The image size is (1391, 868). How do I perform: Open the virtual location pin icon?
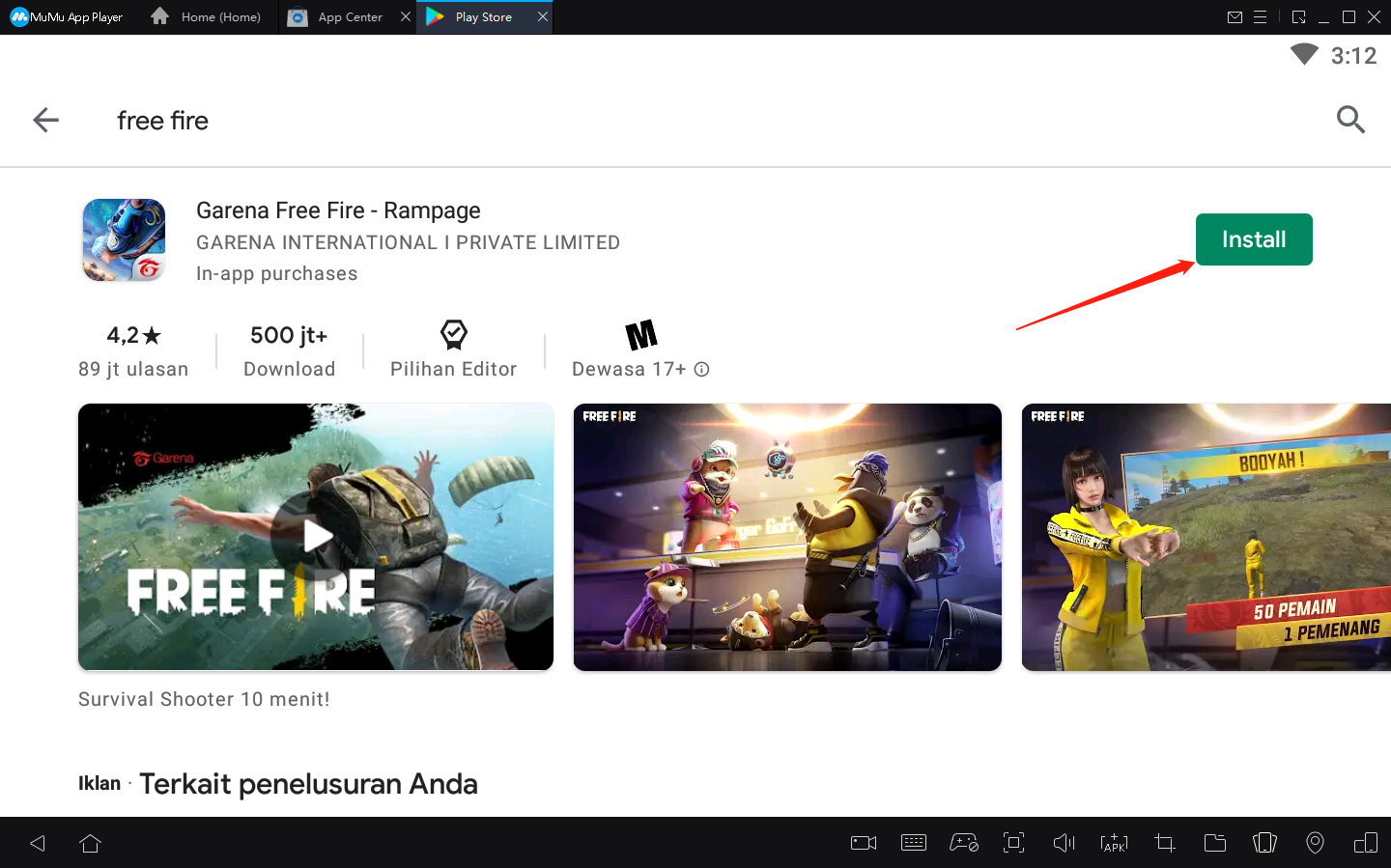click(1315, 843)
